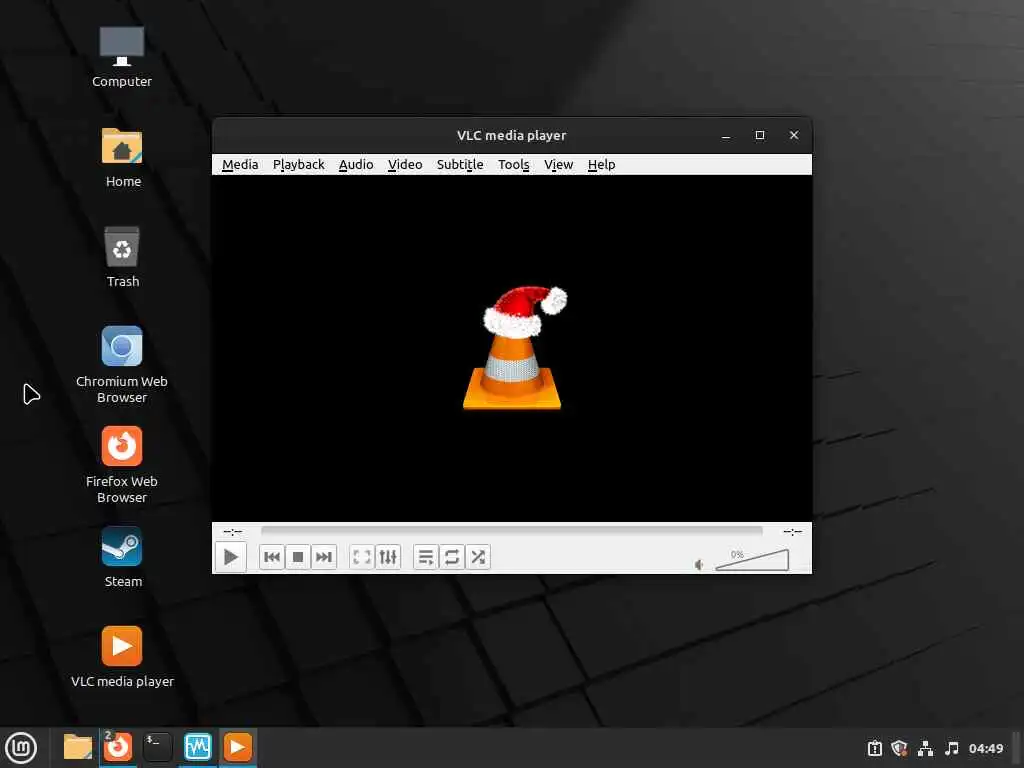This screenshot has width=1024, height=768.
Task: Set volume on the VLC volume slider
Action: pyautogui.click(x=752, y=560)
